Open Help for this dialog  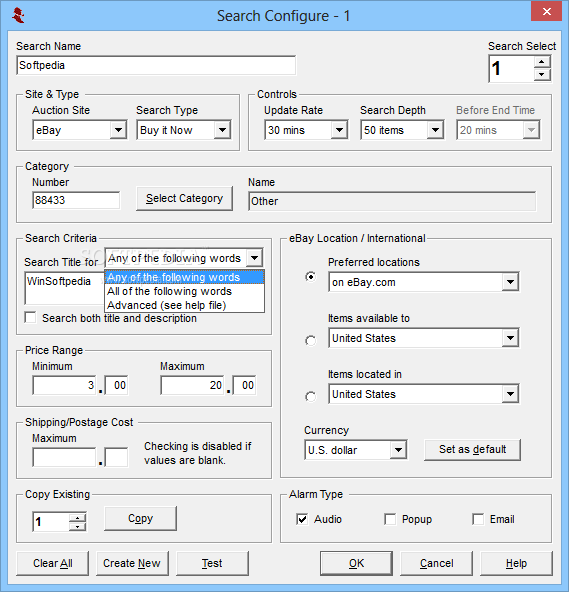click(x=516, y=563)
